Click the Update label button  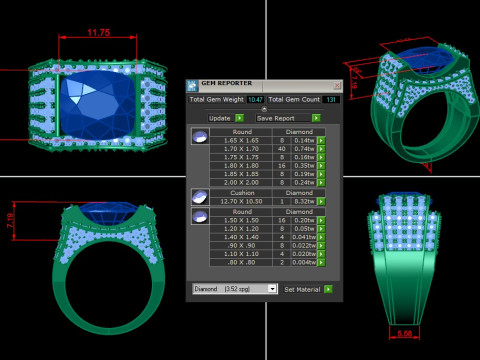pos(220,118)
